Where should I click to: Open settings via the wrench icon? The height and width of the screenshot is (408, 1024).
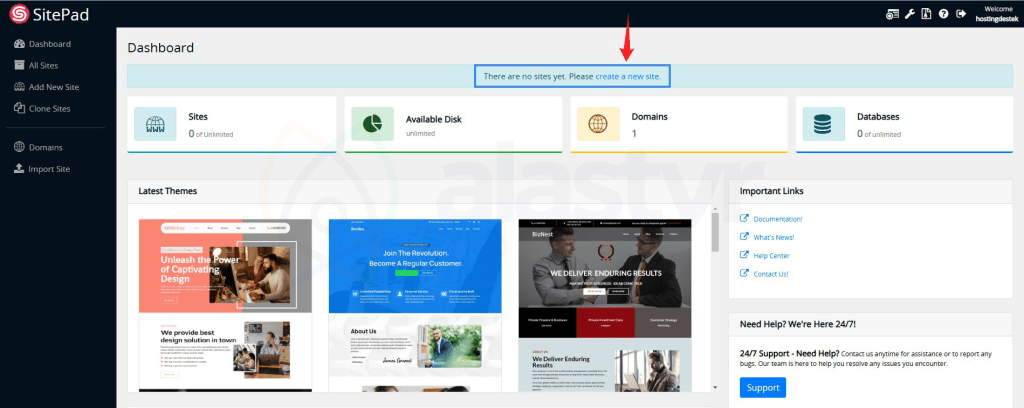(x=910, y=14)
